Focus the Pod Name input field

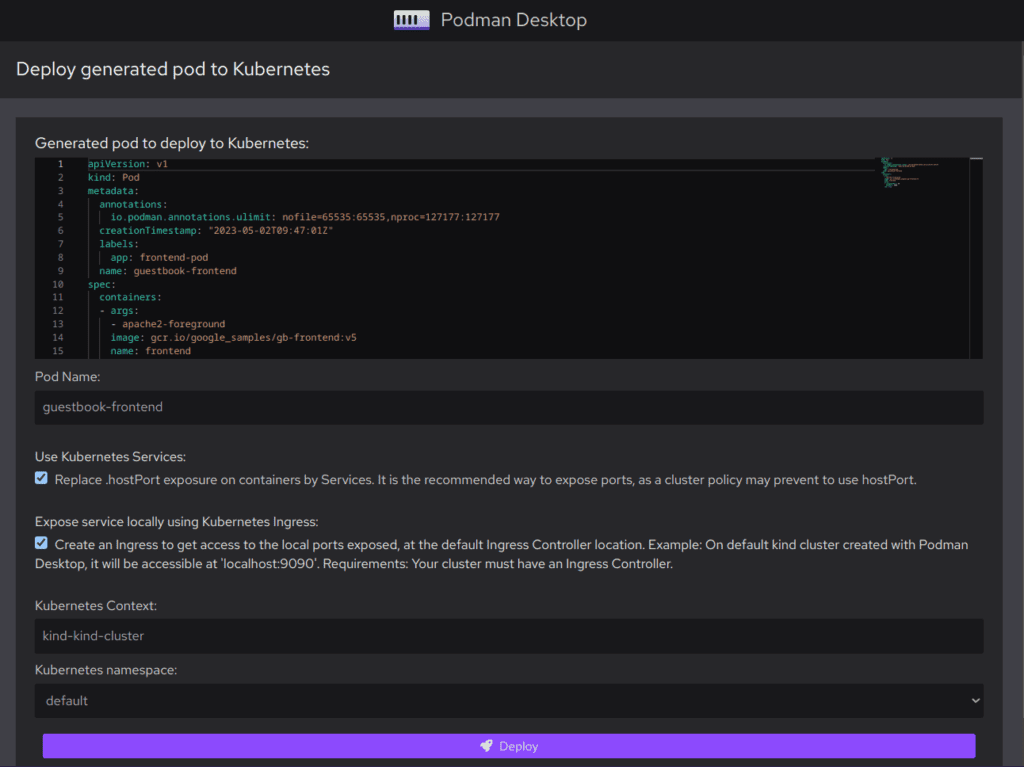point(509,407)
